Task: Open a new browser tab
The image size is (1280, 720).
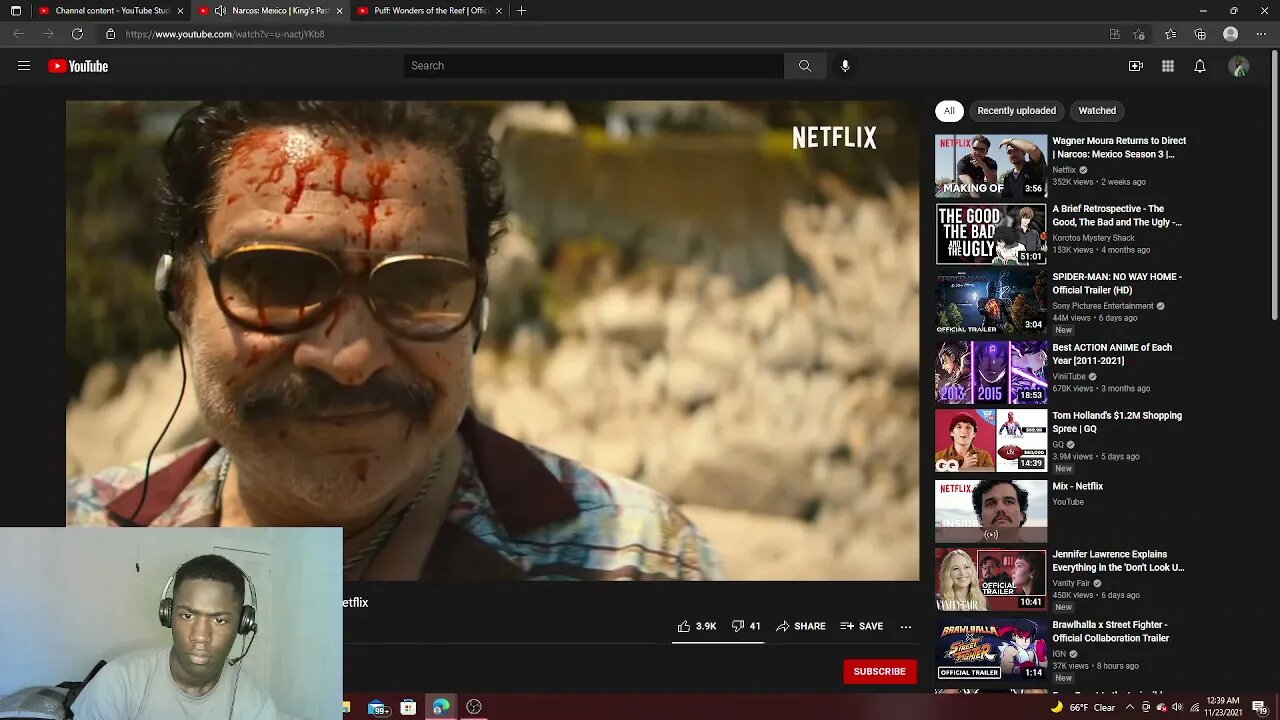Action: (x=521, y=11)
